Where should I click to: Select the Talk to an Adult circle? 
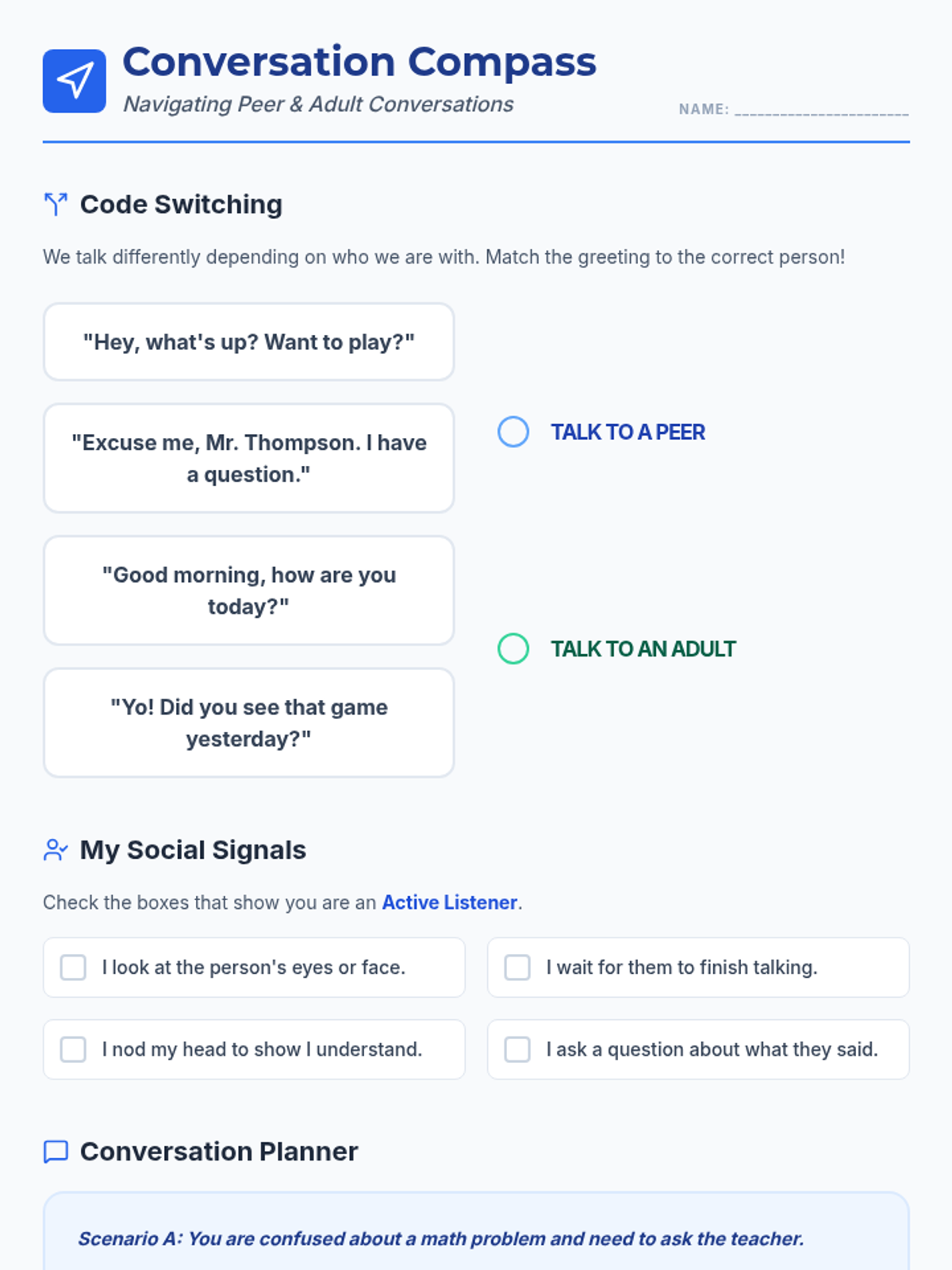pyautogui.click(x=513, y=648)
